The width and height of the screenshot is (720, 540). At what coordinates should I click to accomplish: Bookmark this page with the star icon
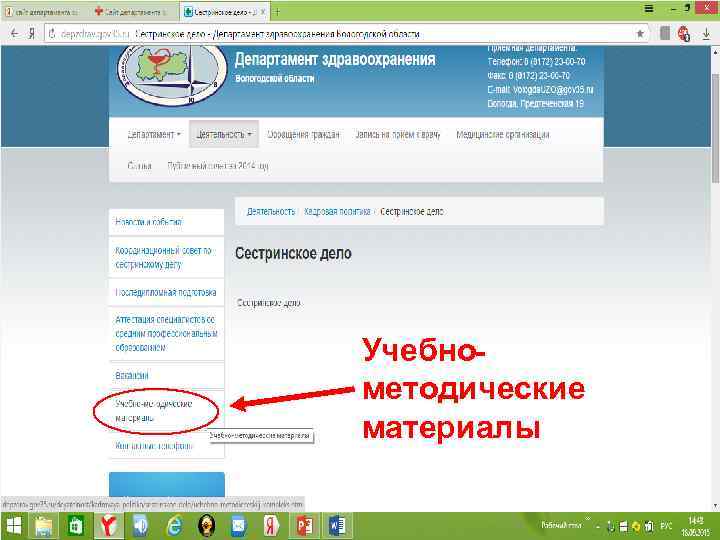coord(640,34)
